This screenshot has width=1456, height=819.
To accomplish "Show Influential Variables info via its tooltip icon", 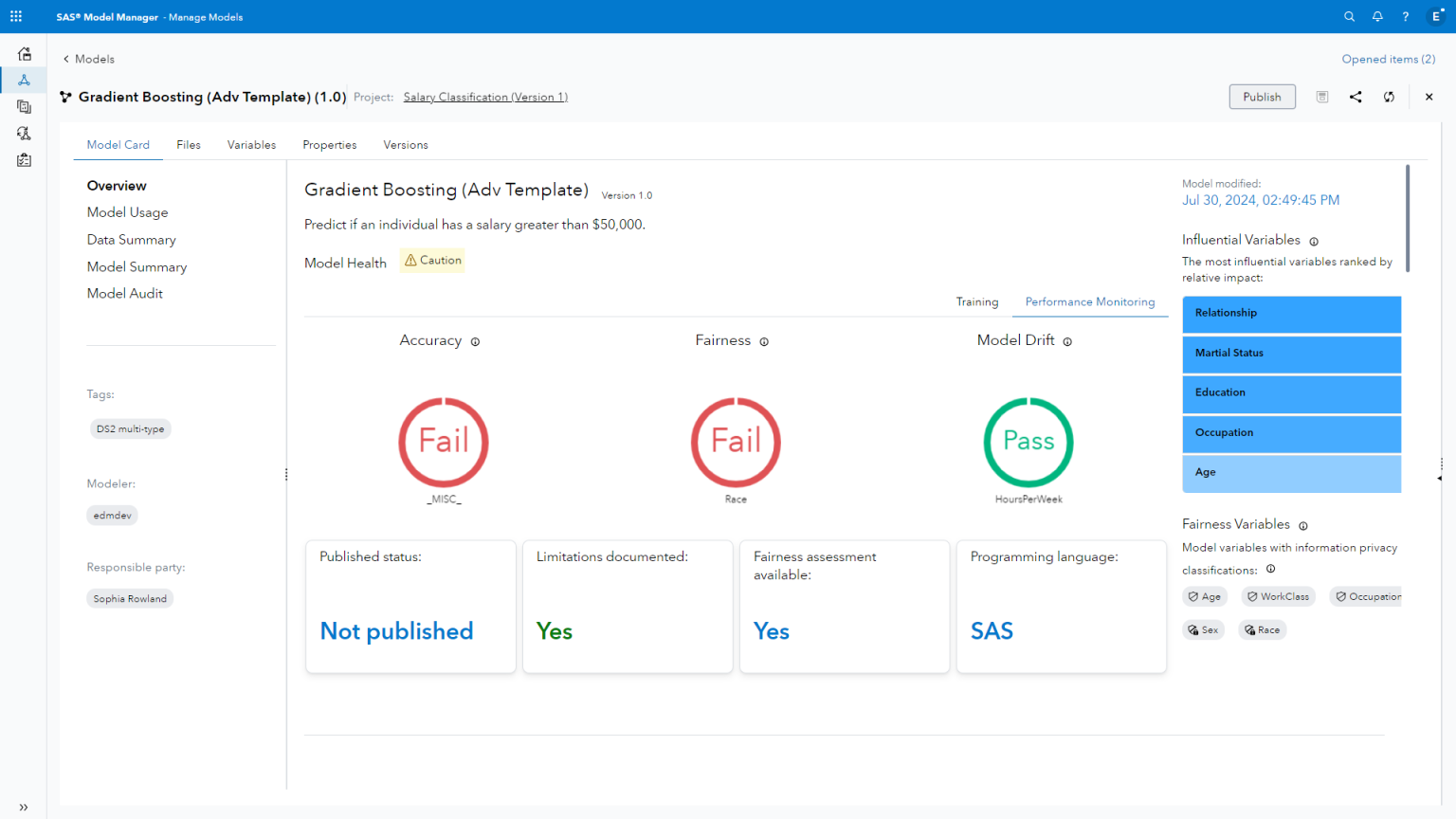I will point(1313,241).
